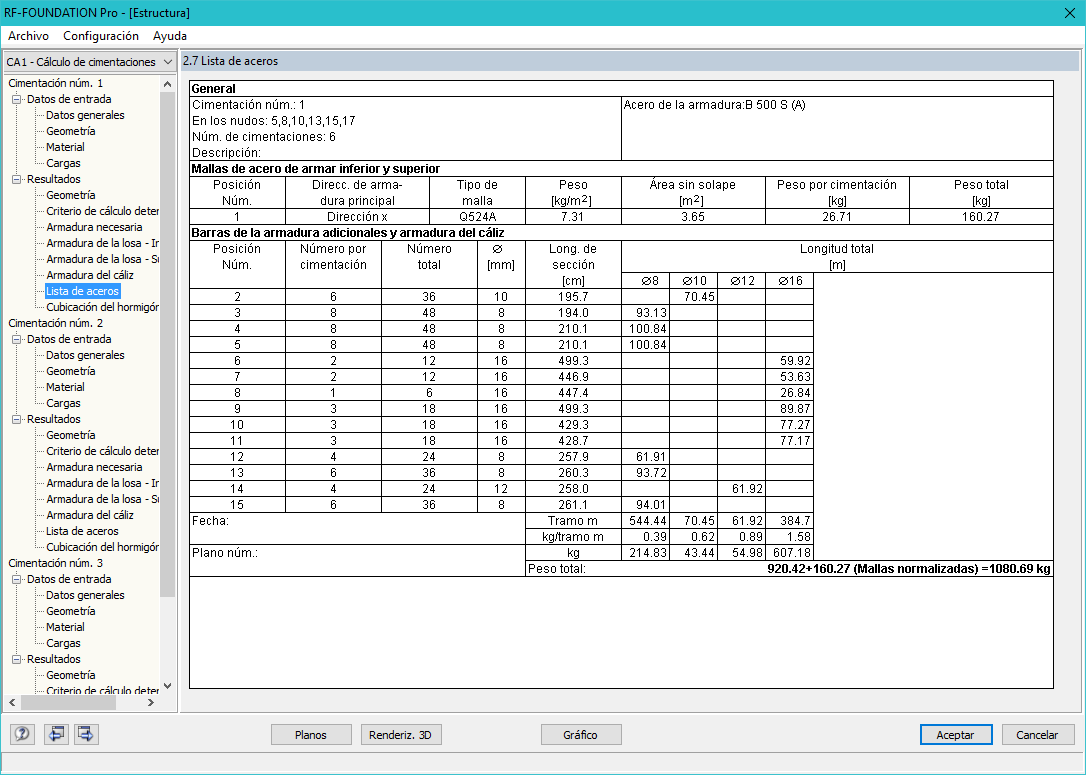Open the Configuración menu
Screen dimensions: 1086x775
pyautogui.click(x=101, y=36)
